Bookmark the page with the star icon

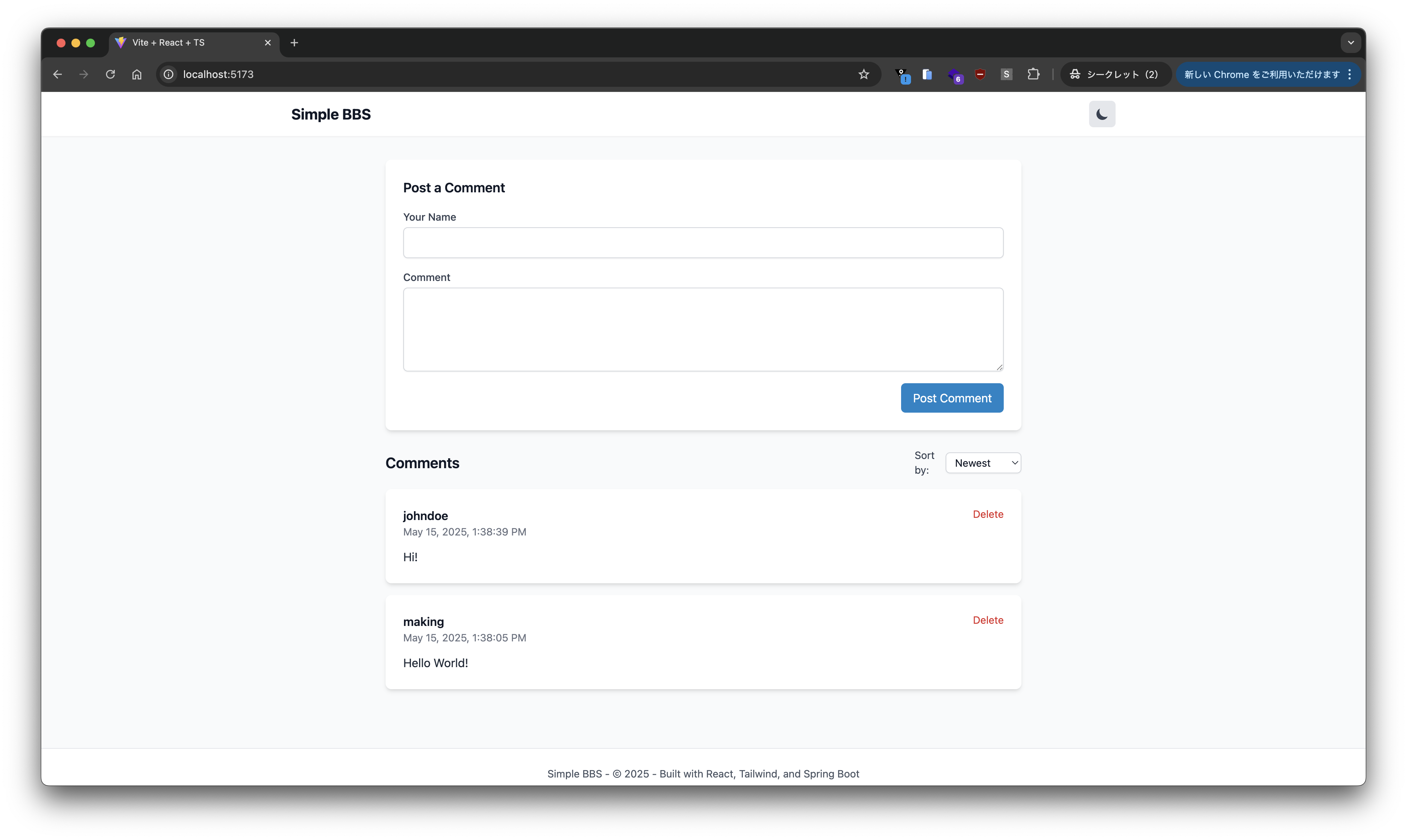click(x=863, y=74)
